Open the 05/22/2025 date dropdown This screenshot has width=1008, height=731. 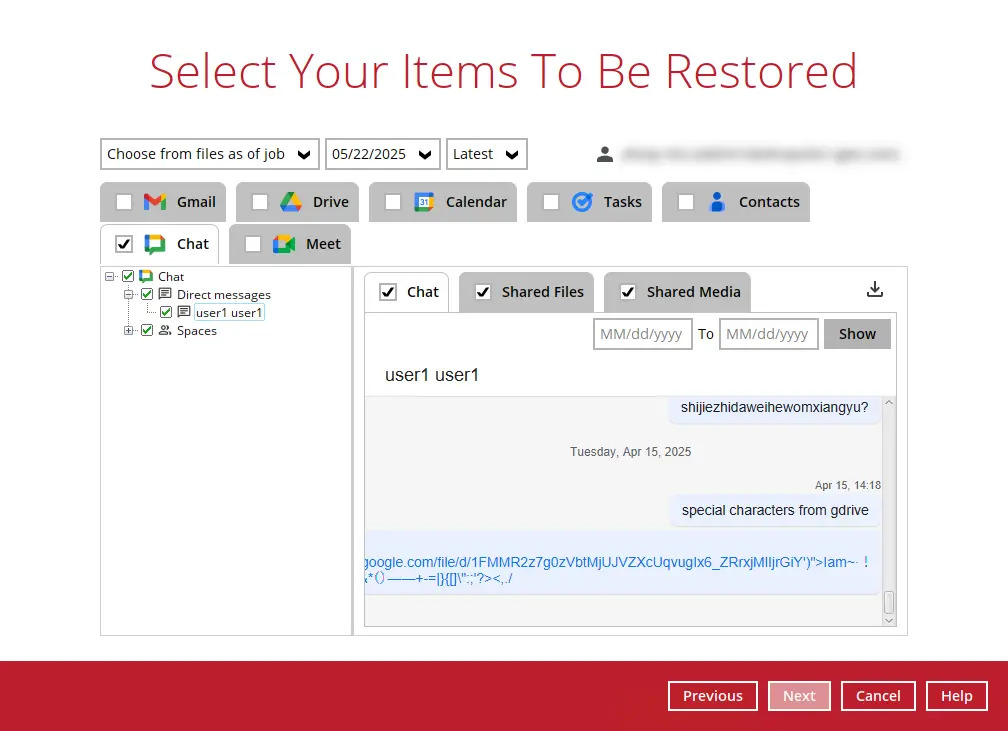pos(382,154)
